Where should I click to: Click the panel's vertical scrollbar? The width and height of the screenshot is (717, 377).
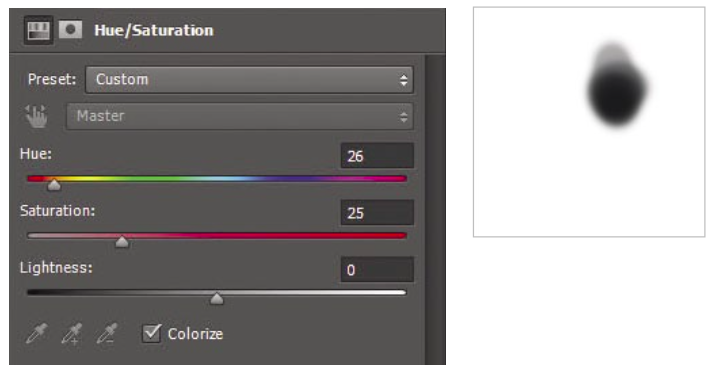click(x=435, y=210)
